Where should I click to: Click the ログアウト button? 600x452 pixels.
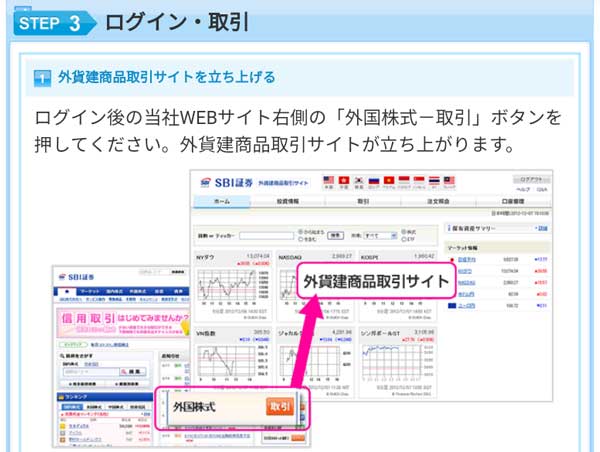(529, 179)
